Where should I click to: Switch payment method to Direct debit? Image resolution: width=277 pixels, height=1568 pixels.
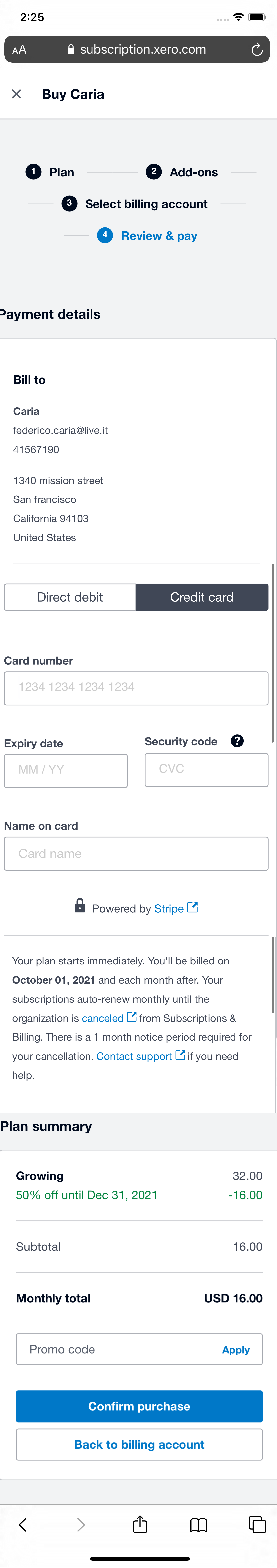[x=70, y=597]
